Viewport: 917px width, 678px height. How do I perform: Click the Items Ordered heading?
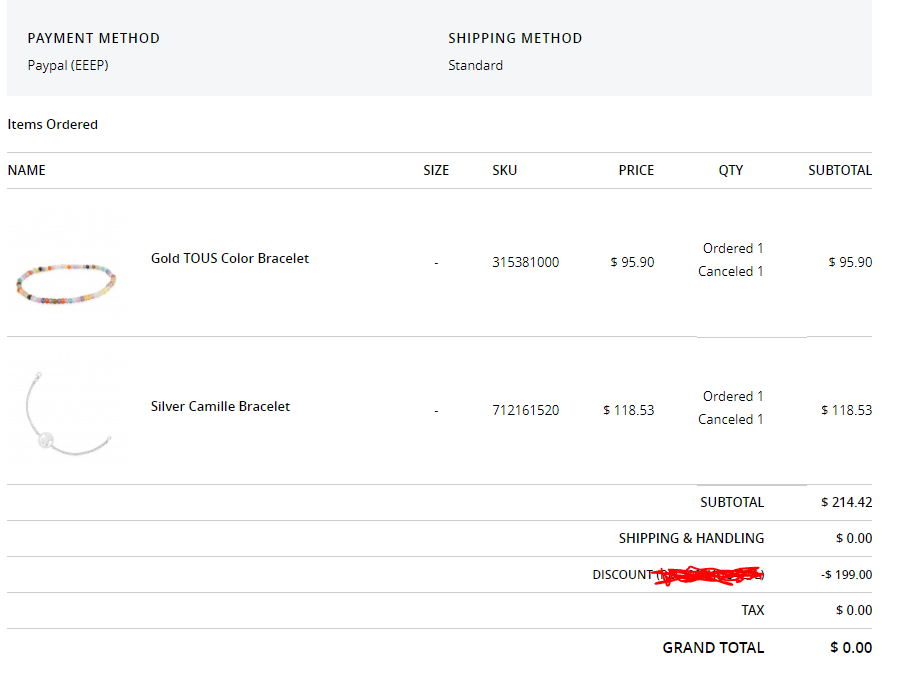tap(53, 124)
